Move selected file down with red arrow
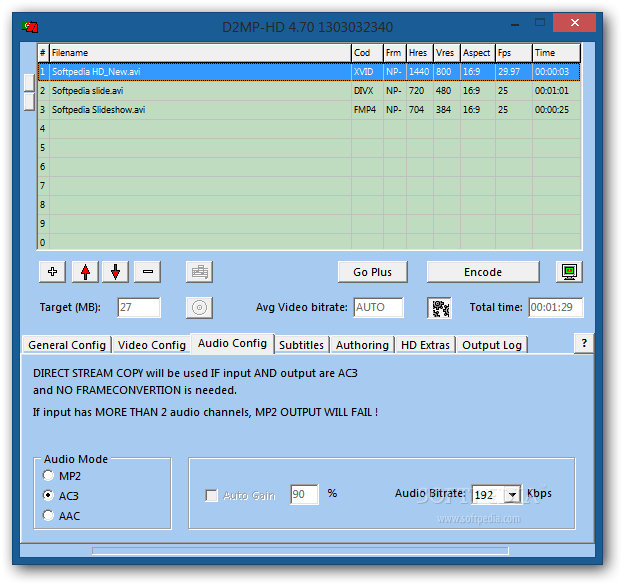623x585 pixels. click(x=115, y=272)
